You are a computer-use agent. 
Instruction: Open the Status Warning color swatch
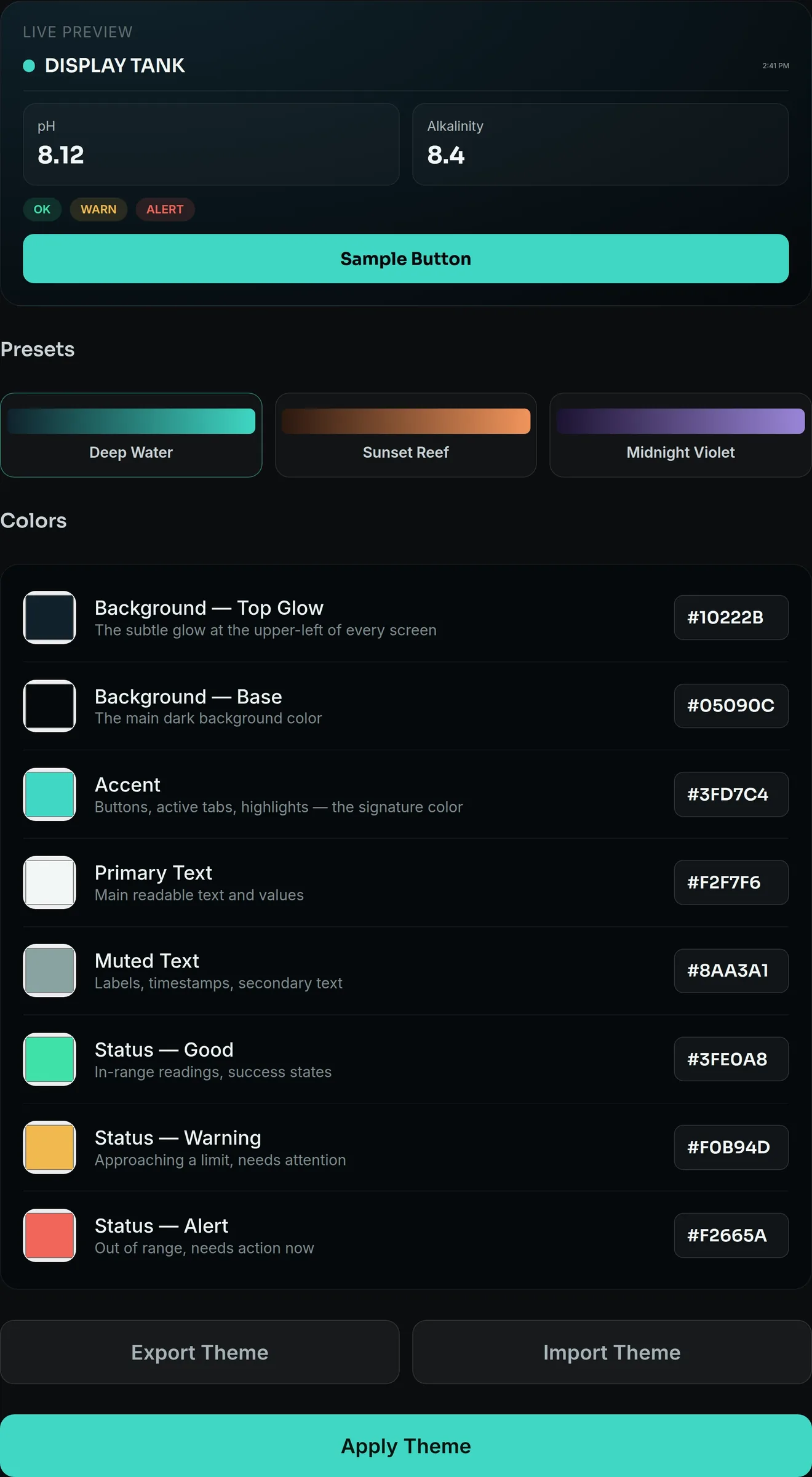49,1147
